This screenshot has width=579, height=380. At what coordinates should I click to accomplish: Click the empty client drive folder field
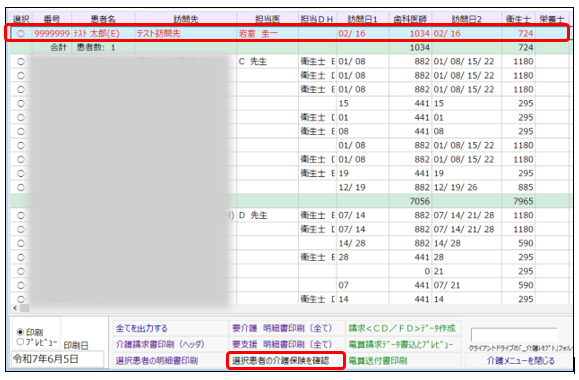click(x=514, y=335)
